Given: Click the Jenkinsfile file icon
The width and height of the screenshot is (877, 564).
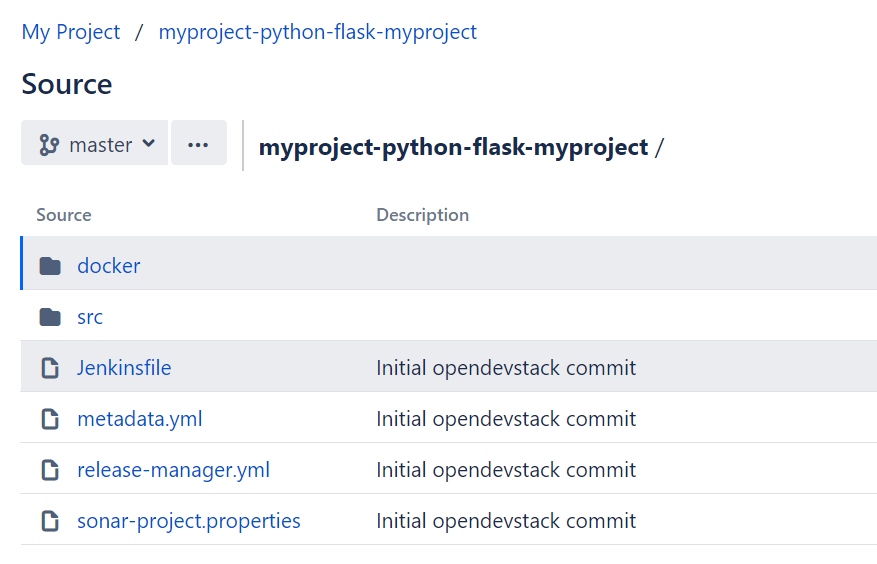Looking at the screenshot, I should (x=50, y=368).
